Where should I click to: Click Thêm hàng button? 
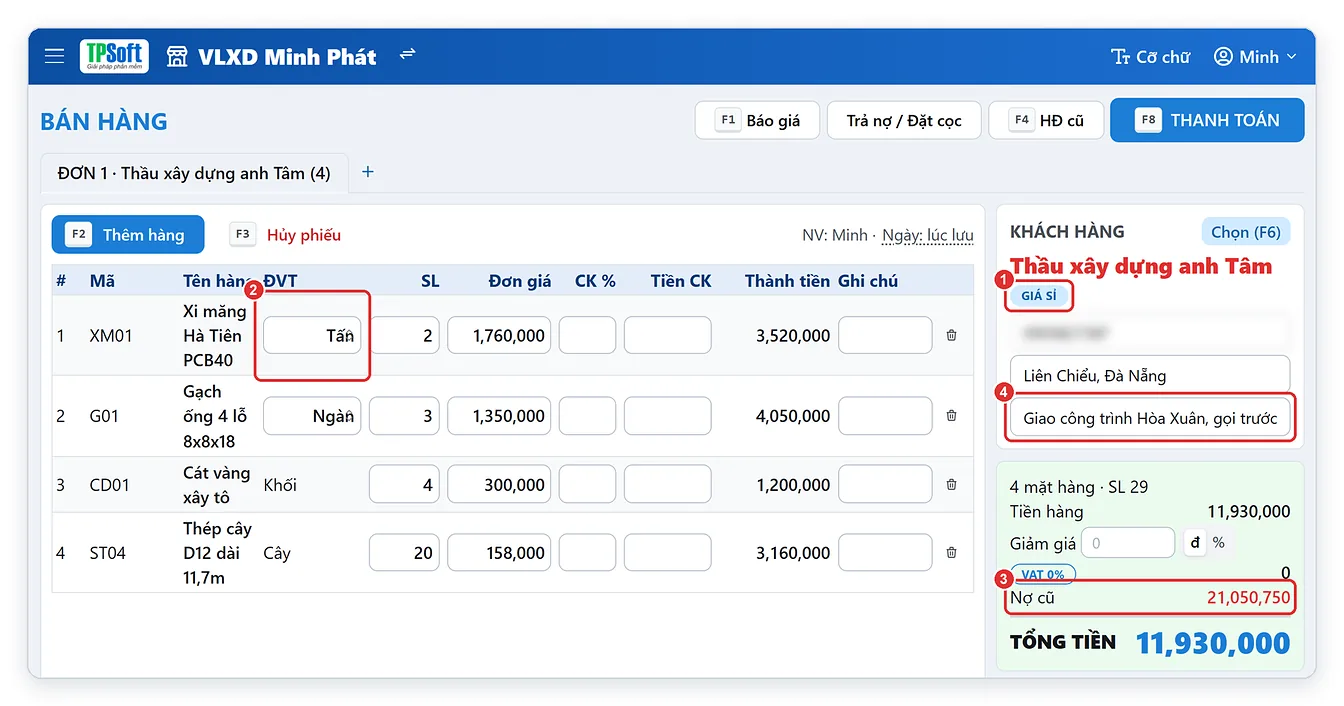[128, 235]
